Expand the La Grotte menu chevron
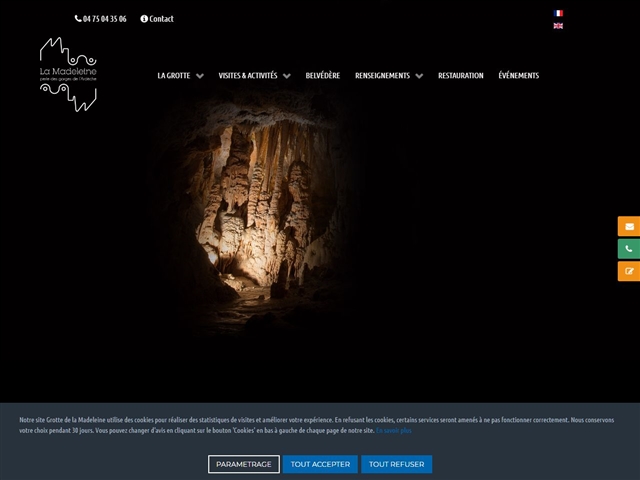Viewport: 640px width, 480px height. coord(200,76)
